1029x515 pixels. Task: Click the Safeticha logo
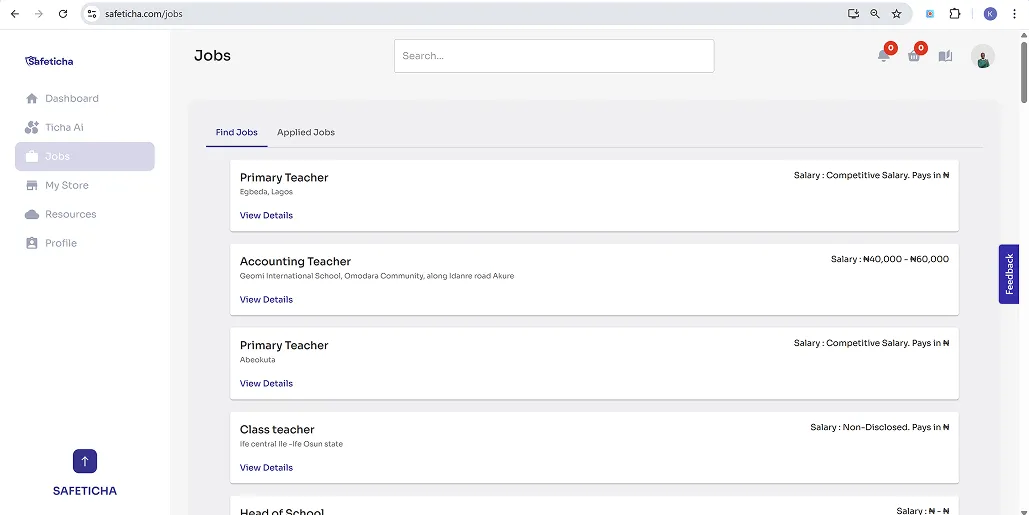point(49,61)
